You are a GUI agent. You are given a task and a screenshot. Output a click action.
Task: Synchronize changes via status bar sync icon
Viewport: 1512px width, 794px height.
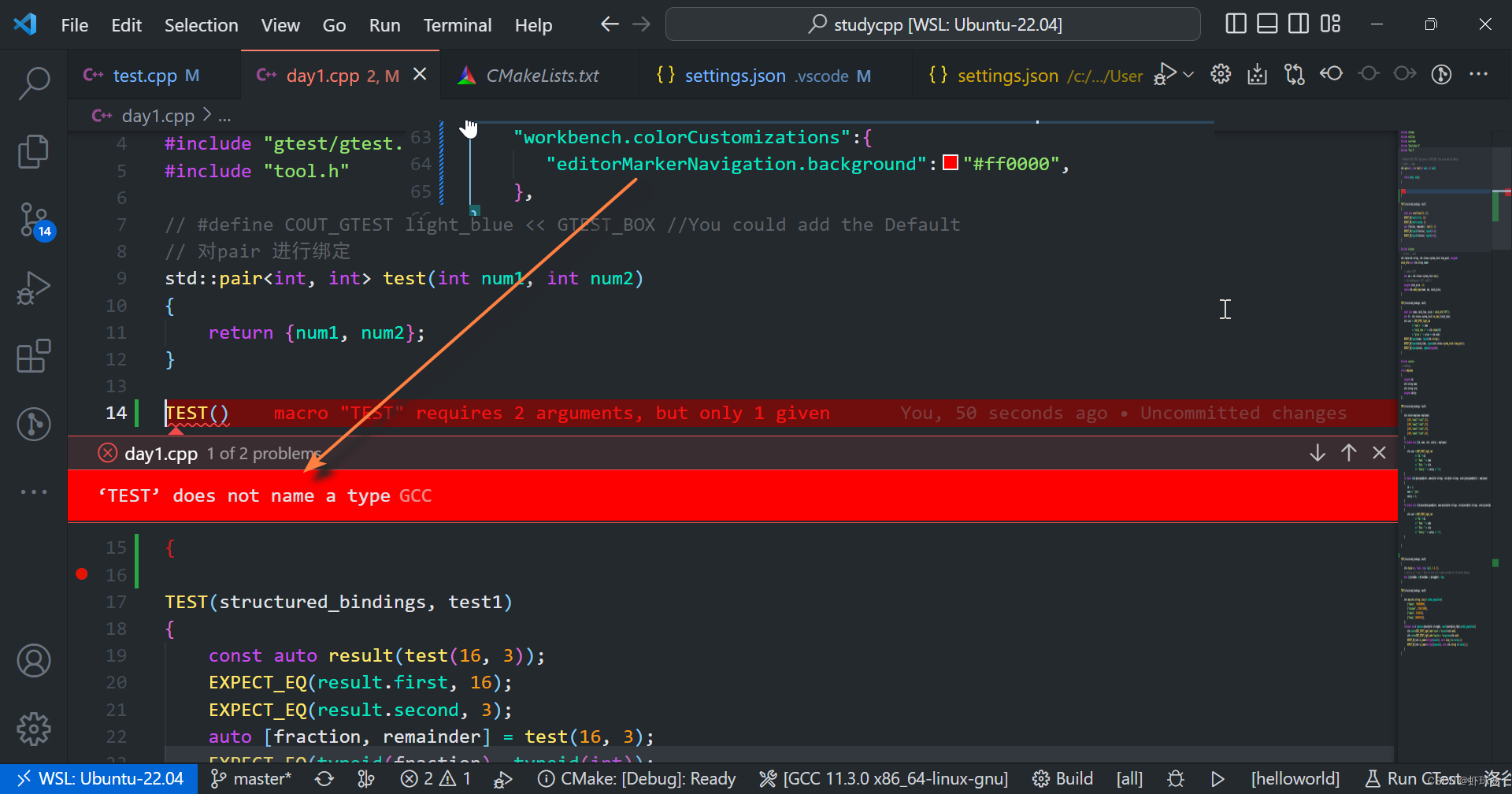pos(324,778)
